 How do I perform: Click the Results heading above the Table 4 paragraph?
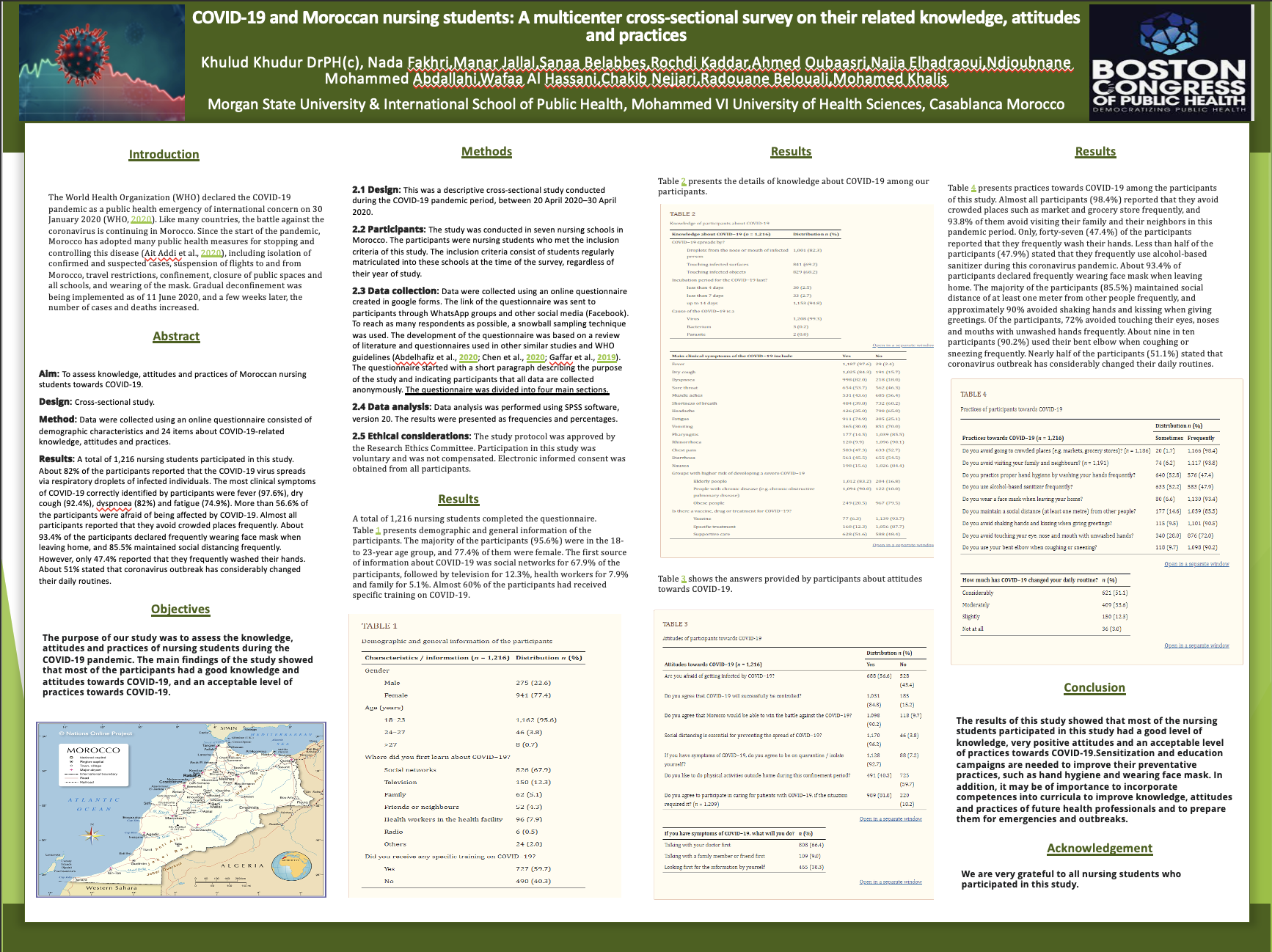coord(1095,151)
